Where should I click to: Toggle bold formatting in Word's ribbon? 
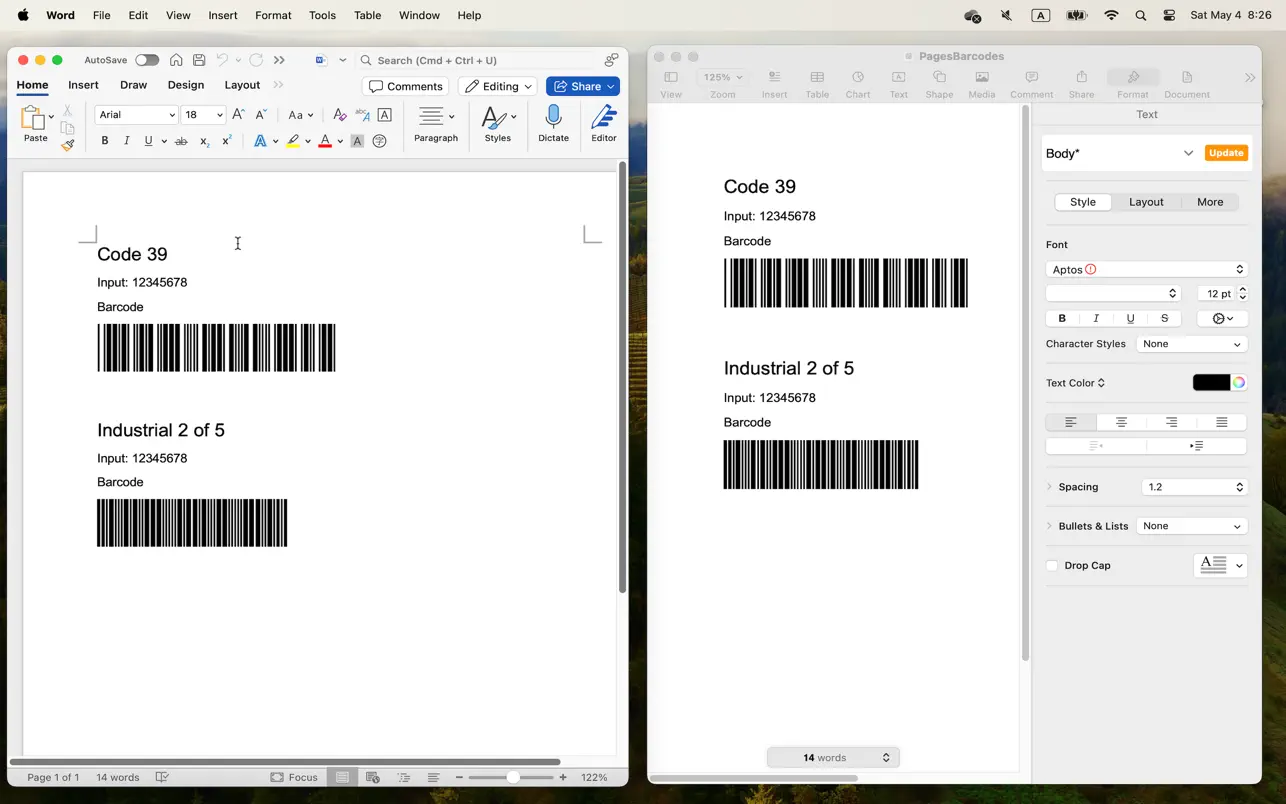pos(104,140)
